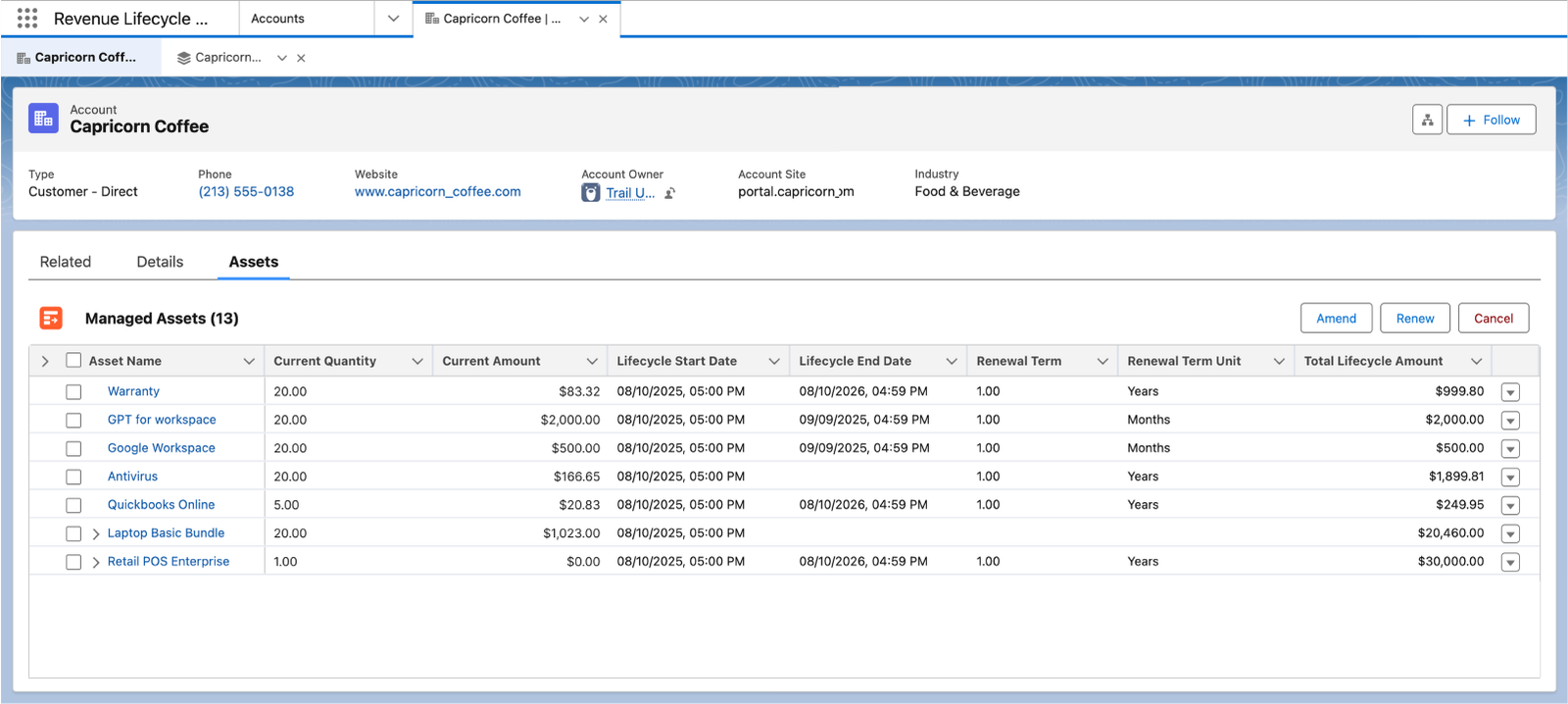Toggle the select-all assets checkbox
This screenshot has height=704, width=1568.
[73, 361]
